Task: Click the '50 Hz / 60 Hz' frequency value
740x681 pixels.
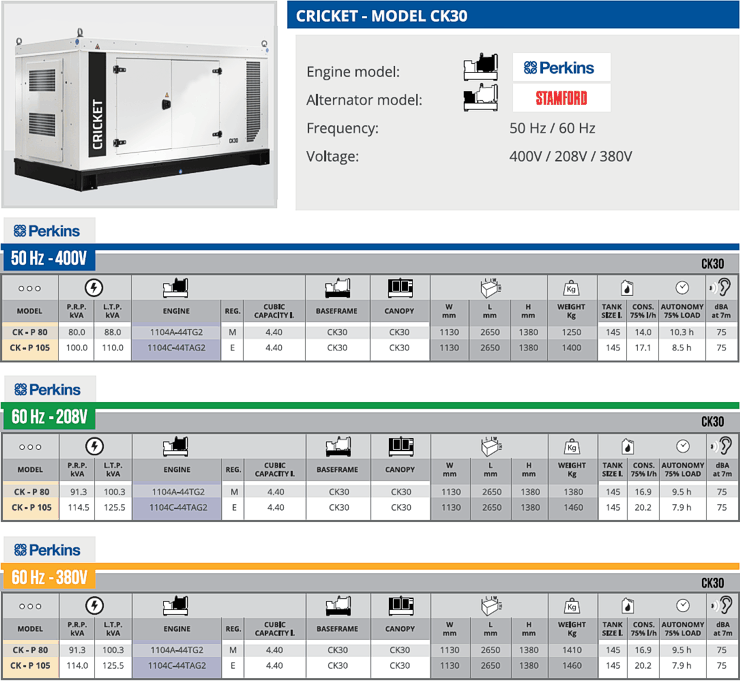Action: [552, 128]
